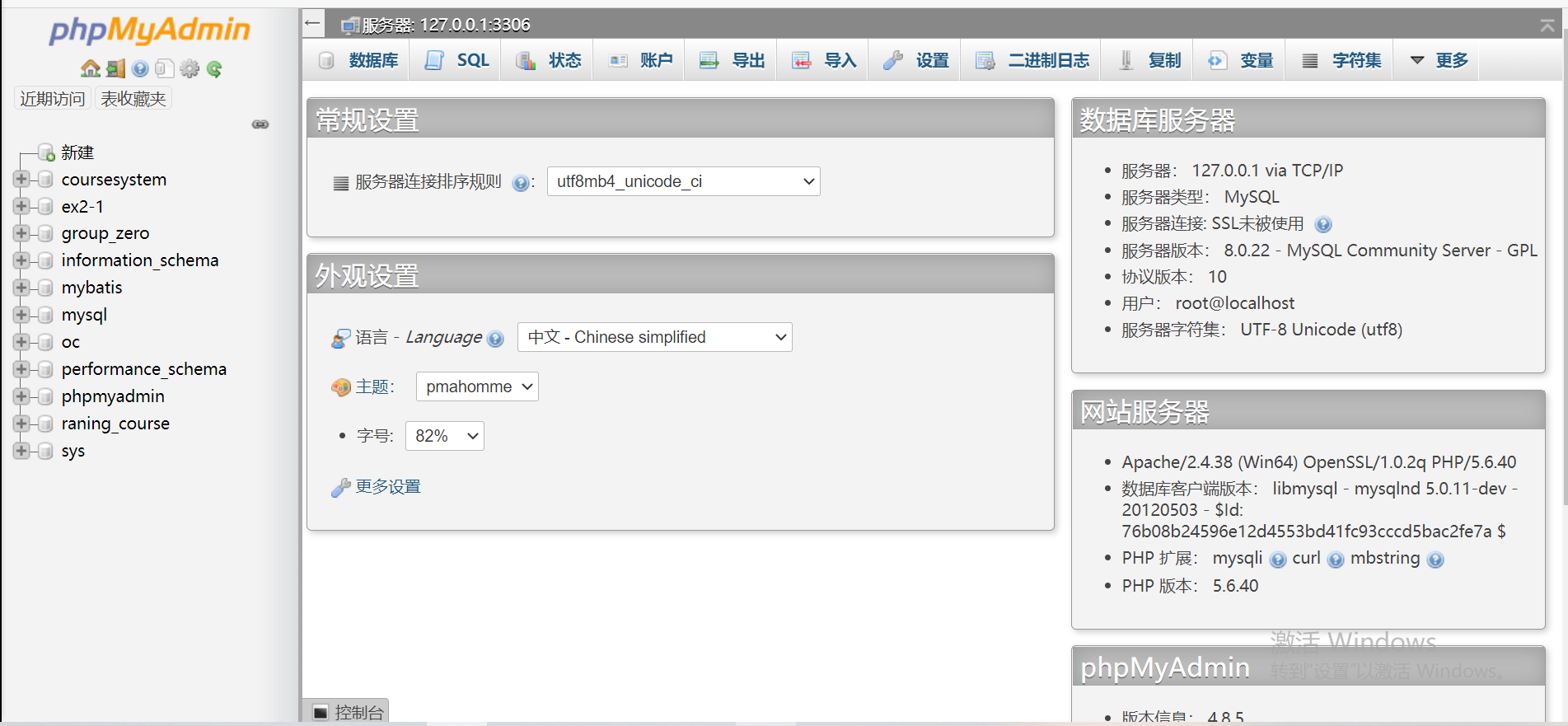1568x726 pixels.
Task: Open the 变量 tab
Action: pos(1240,60)
